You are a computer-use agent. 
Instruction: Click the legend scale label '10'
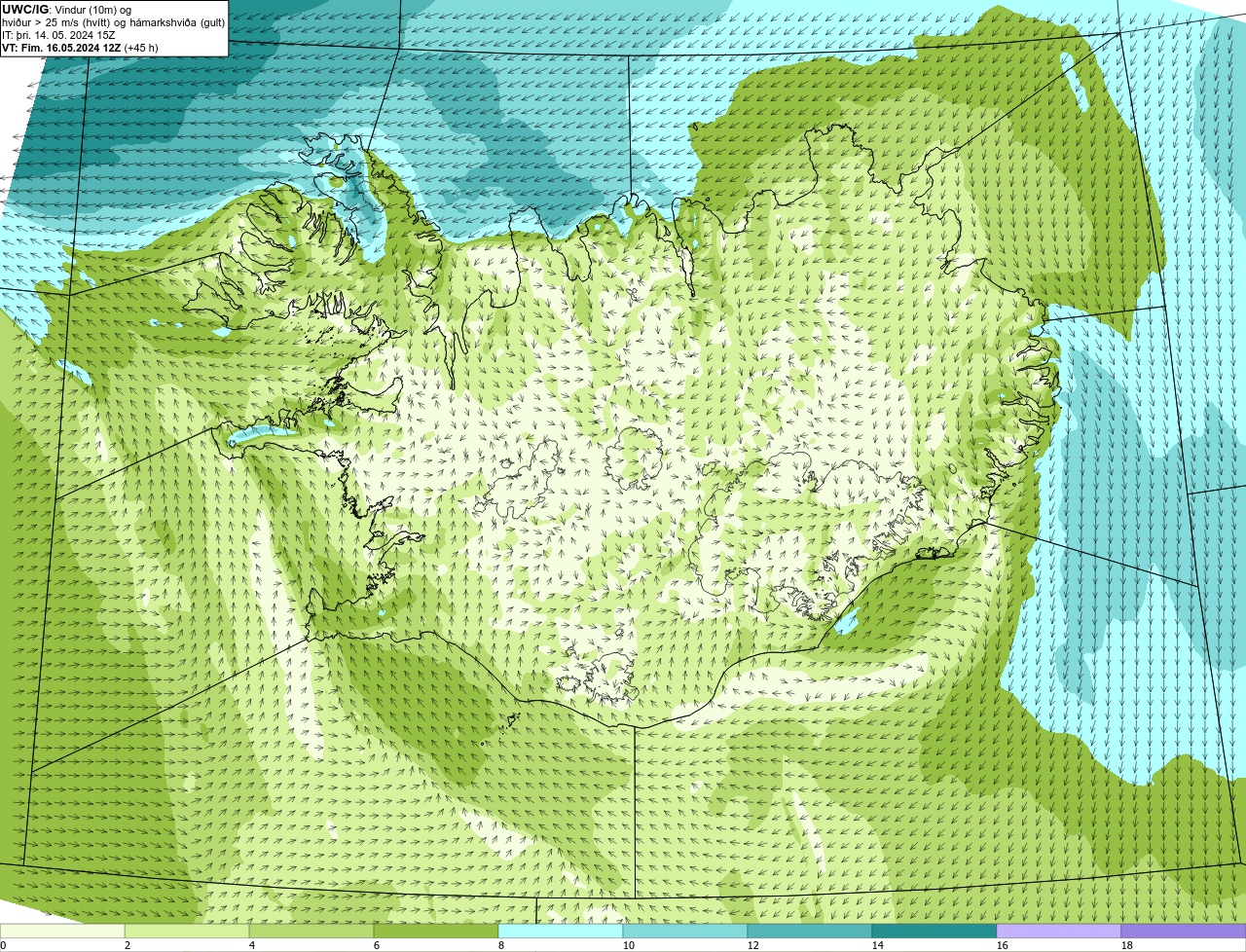click(x=629, y=945)
